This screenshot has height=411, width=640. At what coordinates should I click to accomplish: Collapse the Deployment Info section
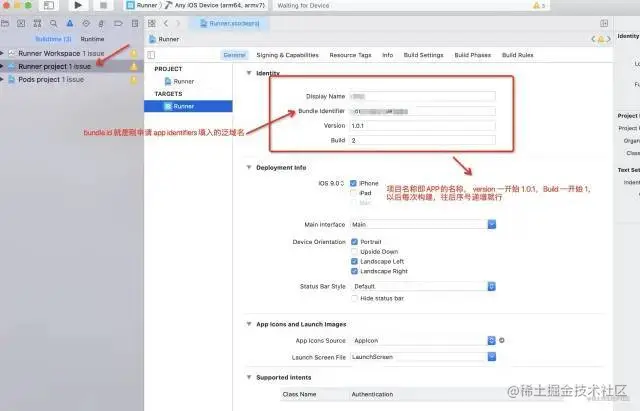249,167
